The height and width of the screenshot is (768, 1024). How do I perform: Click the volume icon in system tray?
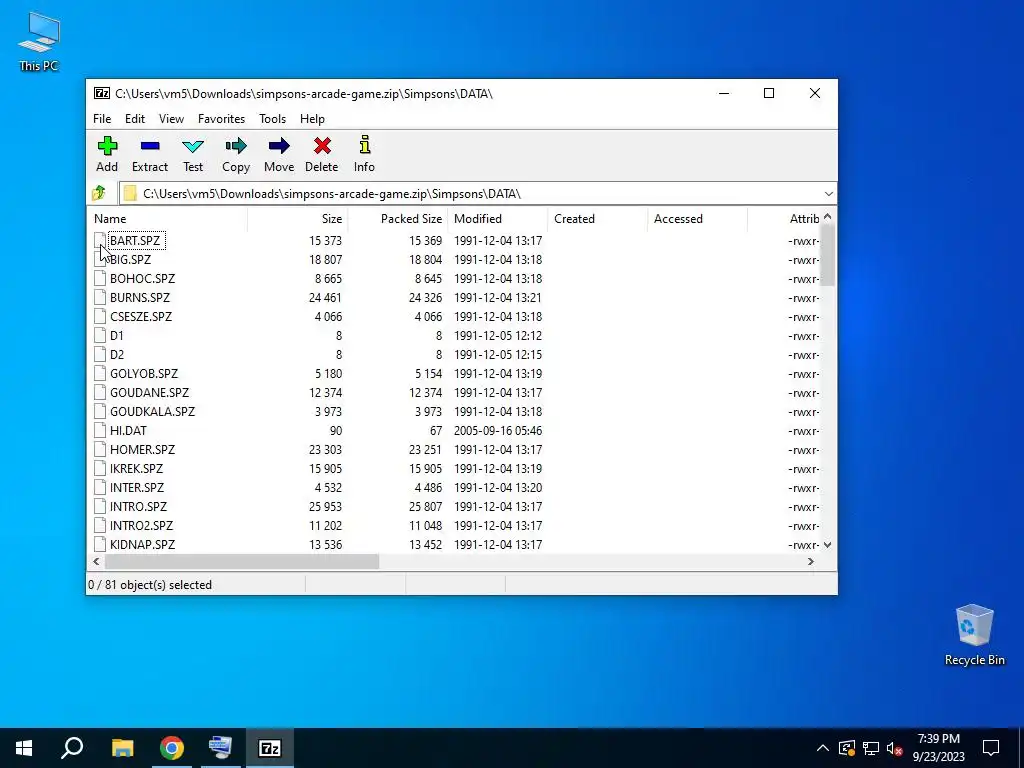(x=895, y=748)
